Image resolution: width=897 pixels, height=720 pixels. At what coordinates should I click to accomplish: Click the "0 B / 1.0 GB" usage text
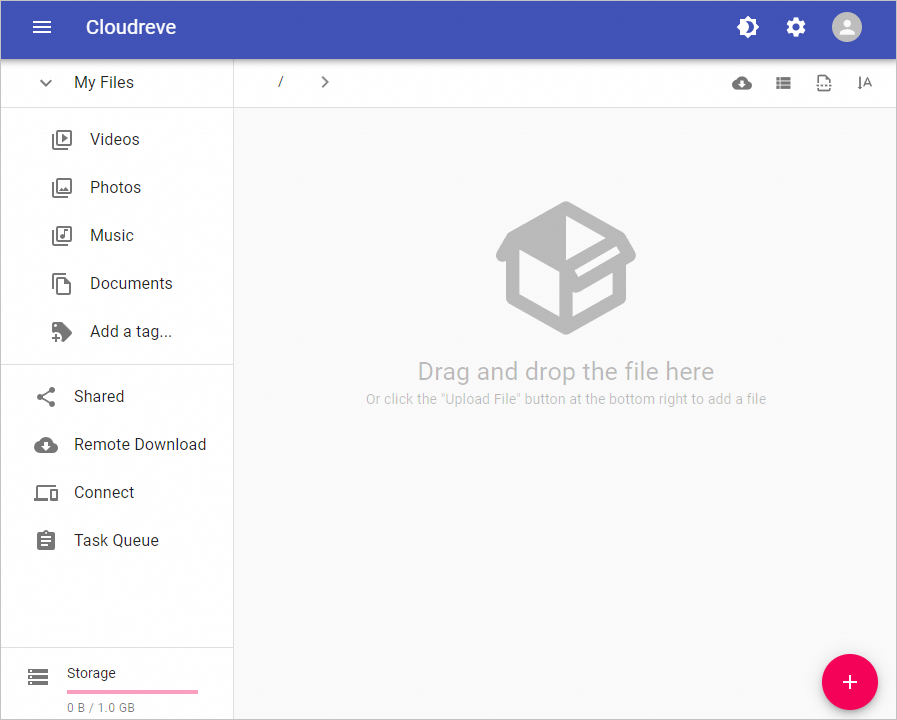[x=101, y=708]
